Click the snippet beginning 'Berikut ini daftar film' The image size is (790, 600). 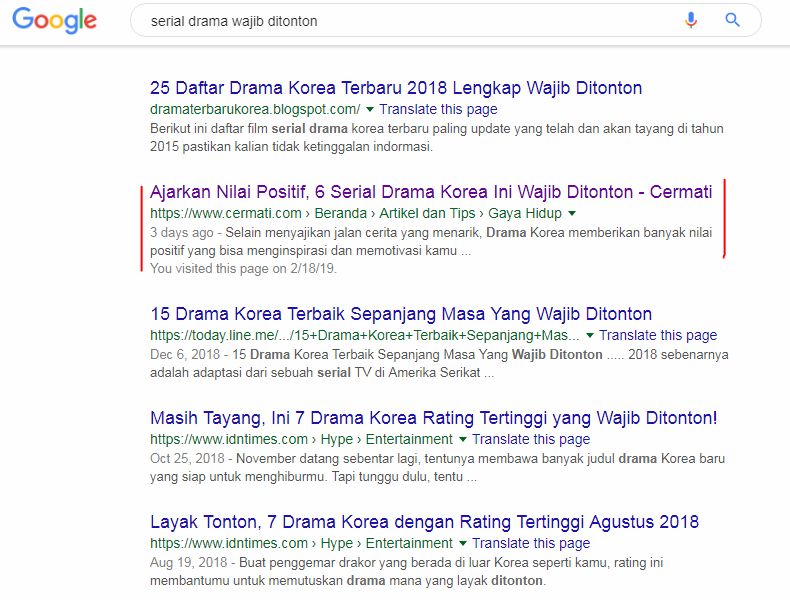pos(437,138)
